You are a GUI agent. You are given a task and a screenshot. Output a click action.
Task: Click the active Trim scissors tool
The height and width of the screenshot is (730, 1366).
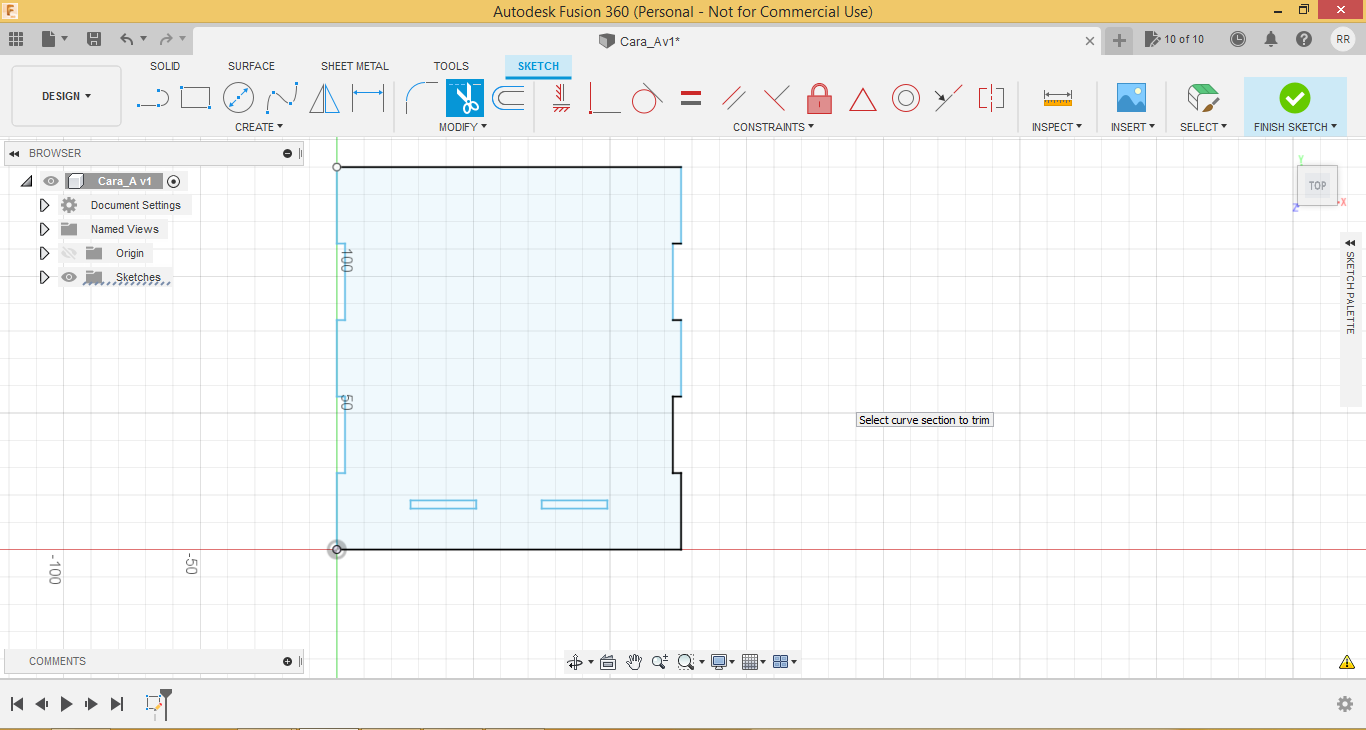coord(465,98)
